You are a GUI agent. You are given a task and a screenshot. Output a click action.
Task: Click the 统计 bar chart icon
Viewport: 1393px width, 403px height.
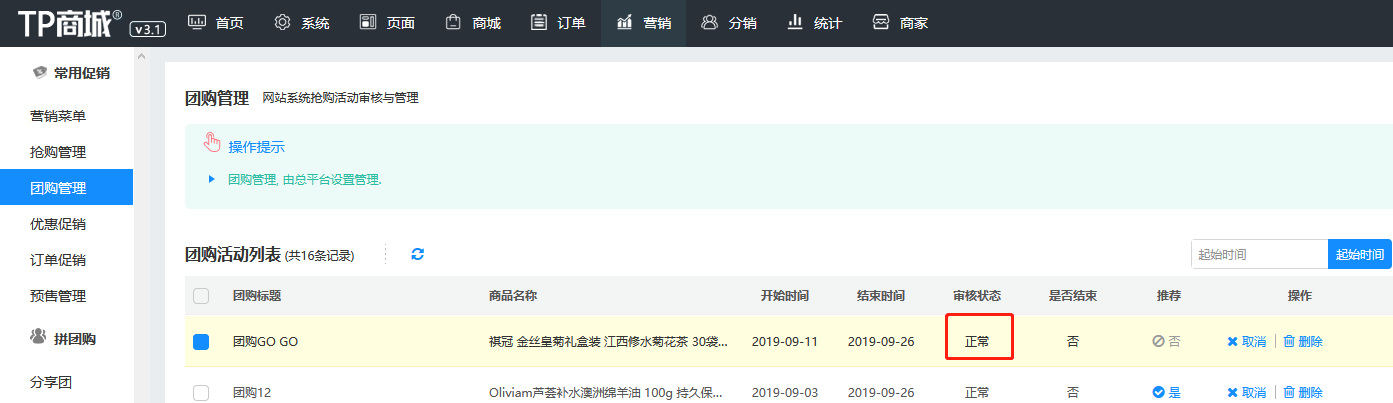pos(796,22)
